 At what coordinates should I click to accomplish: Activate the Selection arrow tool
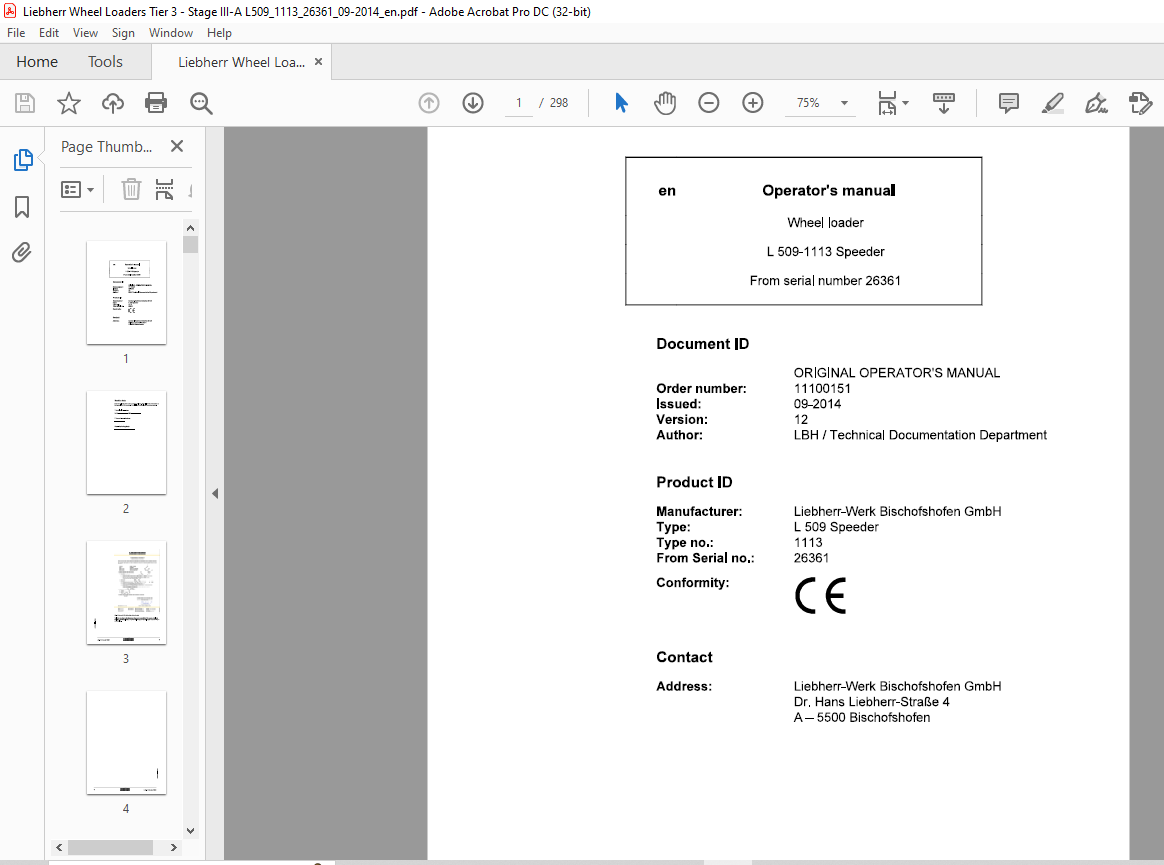[x=621, y=102]
